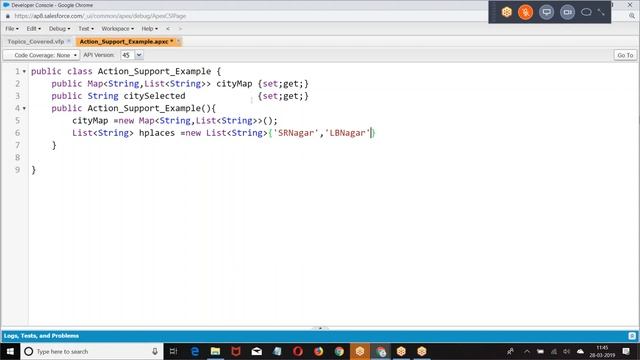Open the Edit menu
This screenshot has width=640, height=360.
(33, 29)
